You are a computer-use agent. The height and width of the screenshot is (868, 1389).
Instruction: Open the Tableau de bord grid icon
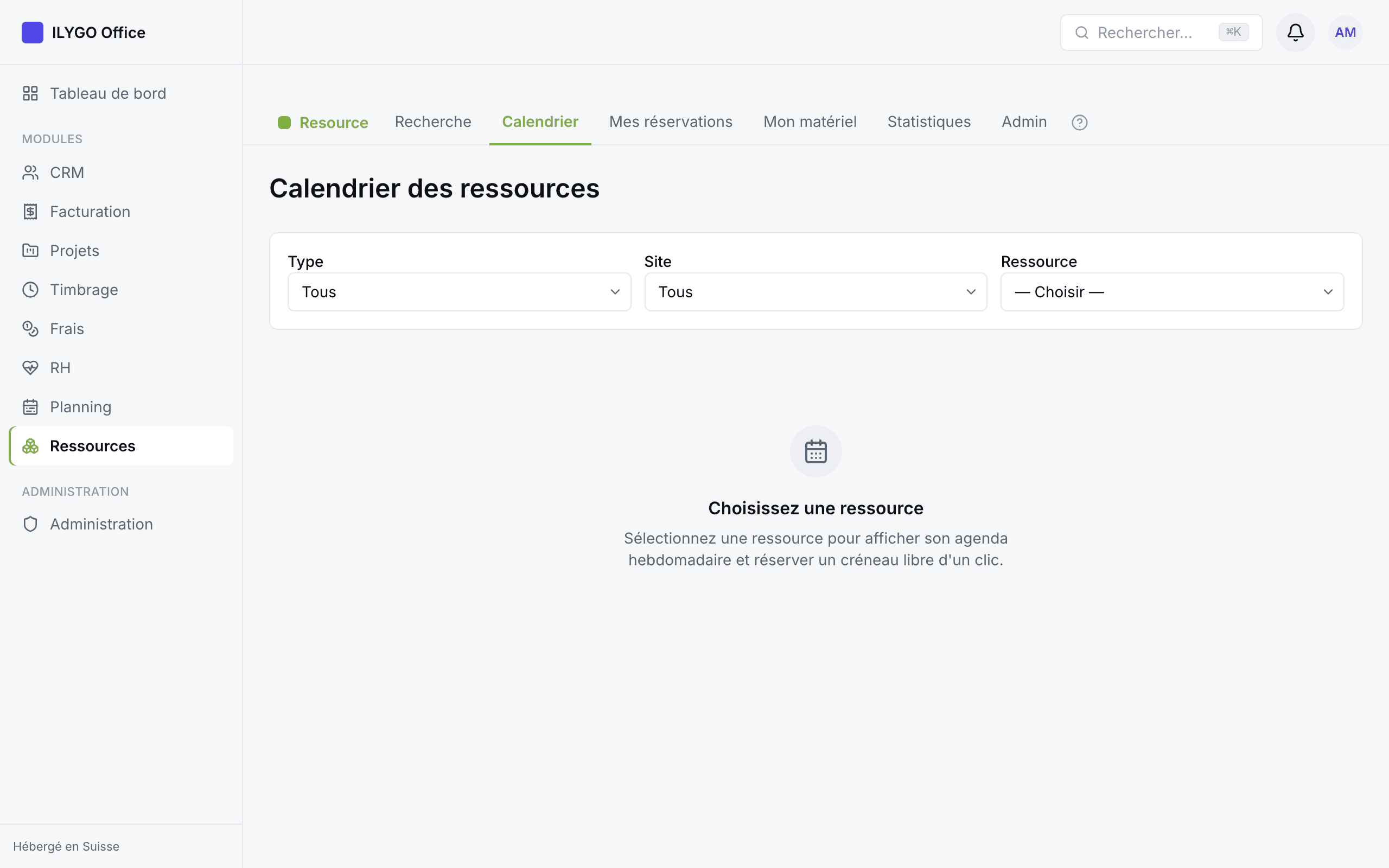(30, 93)
